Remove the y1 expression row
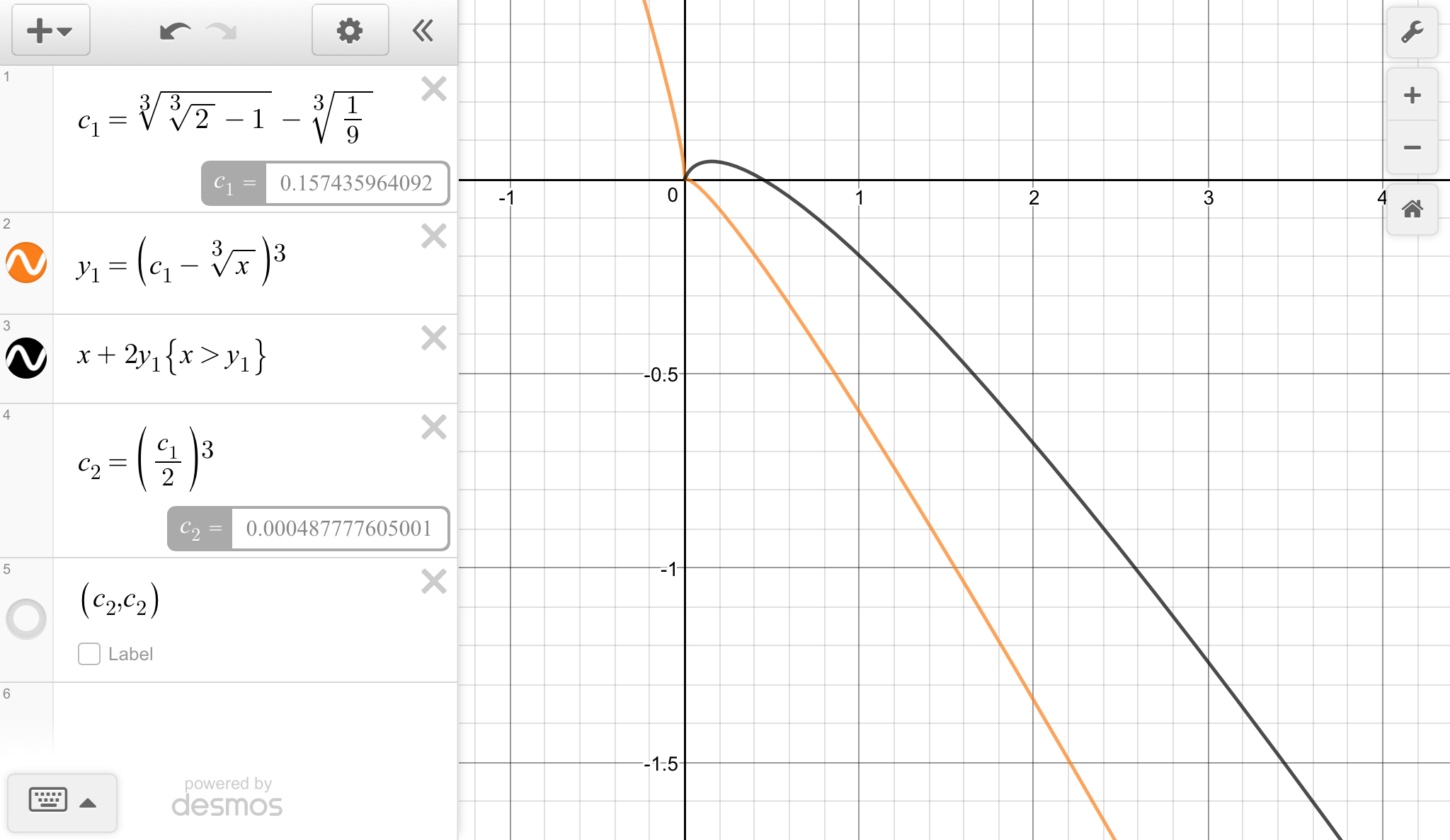The height and width of the screenshot is (840, 1450). [x=433, y=236]
